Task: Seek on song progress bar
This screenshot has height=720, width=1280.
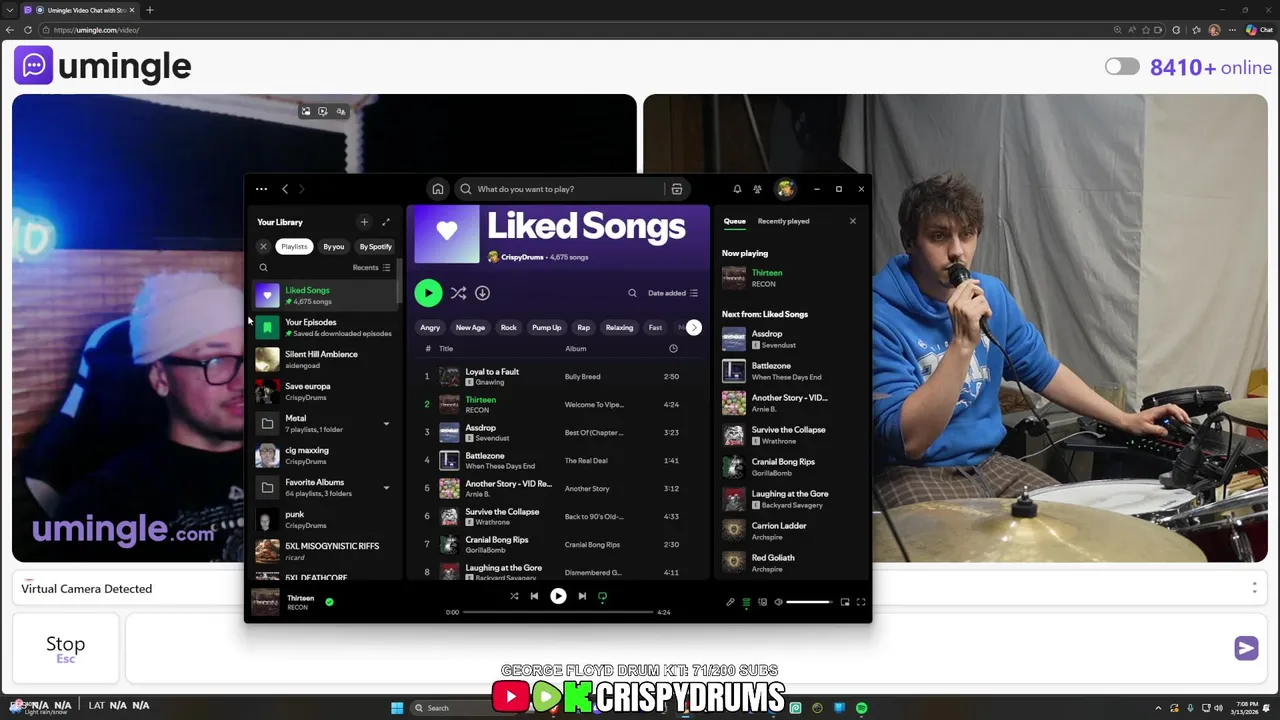Action: coord(558,612)
